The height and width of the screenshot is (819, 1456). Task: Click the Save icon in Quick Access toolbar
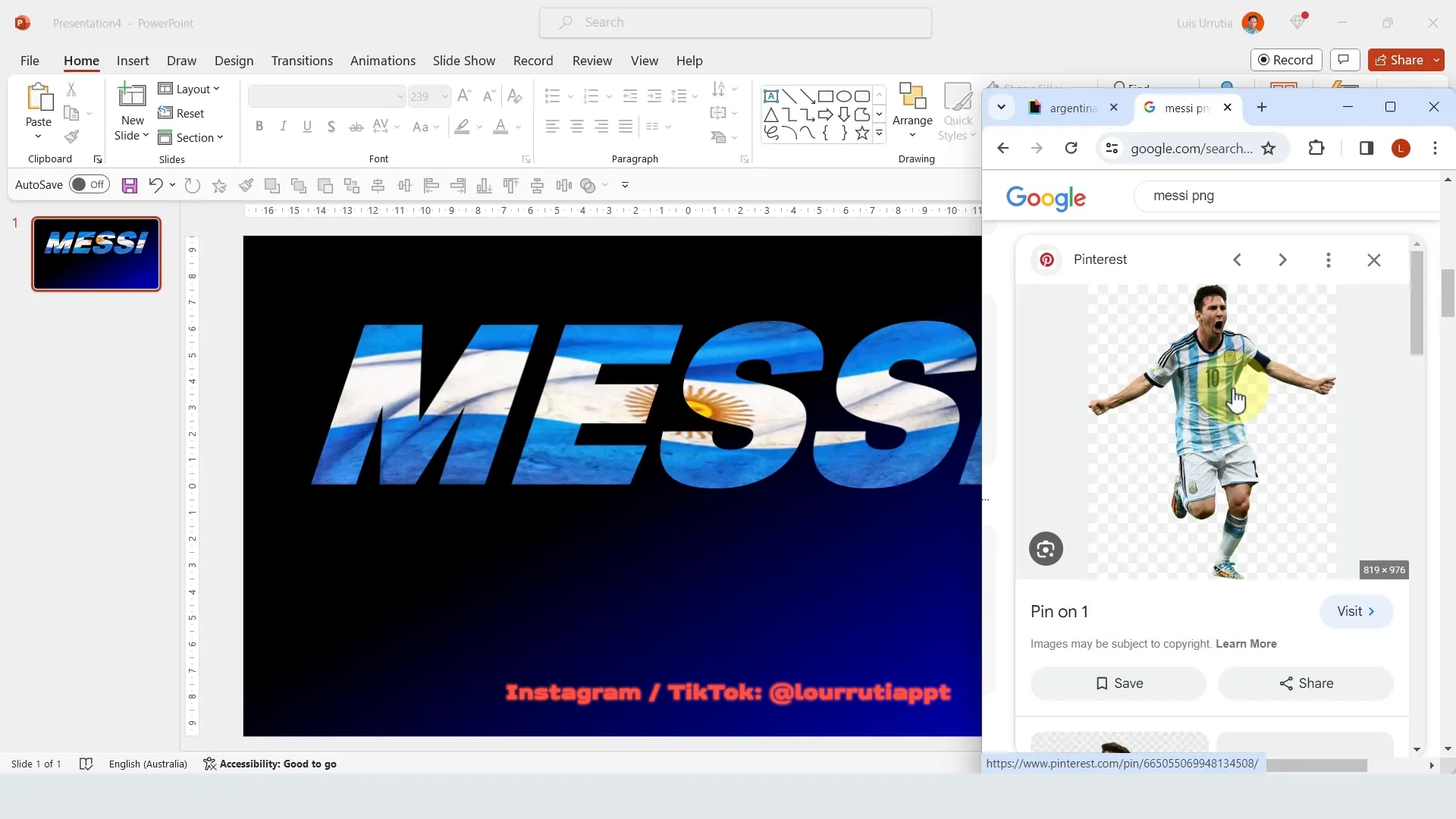[x=130, y=186]
